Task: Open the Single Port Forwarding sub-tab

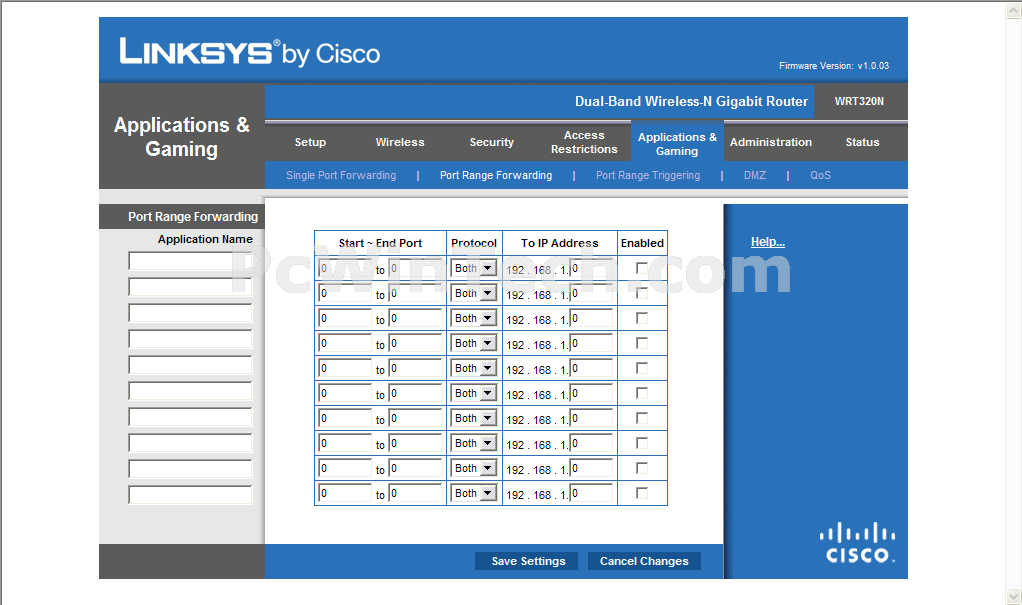Action: 341,175
